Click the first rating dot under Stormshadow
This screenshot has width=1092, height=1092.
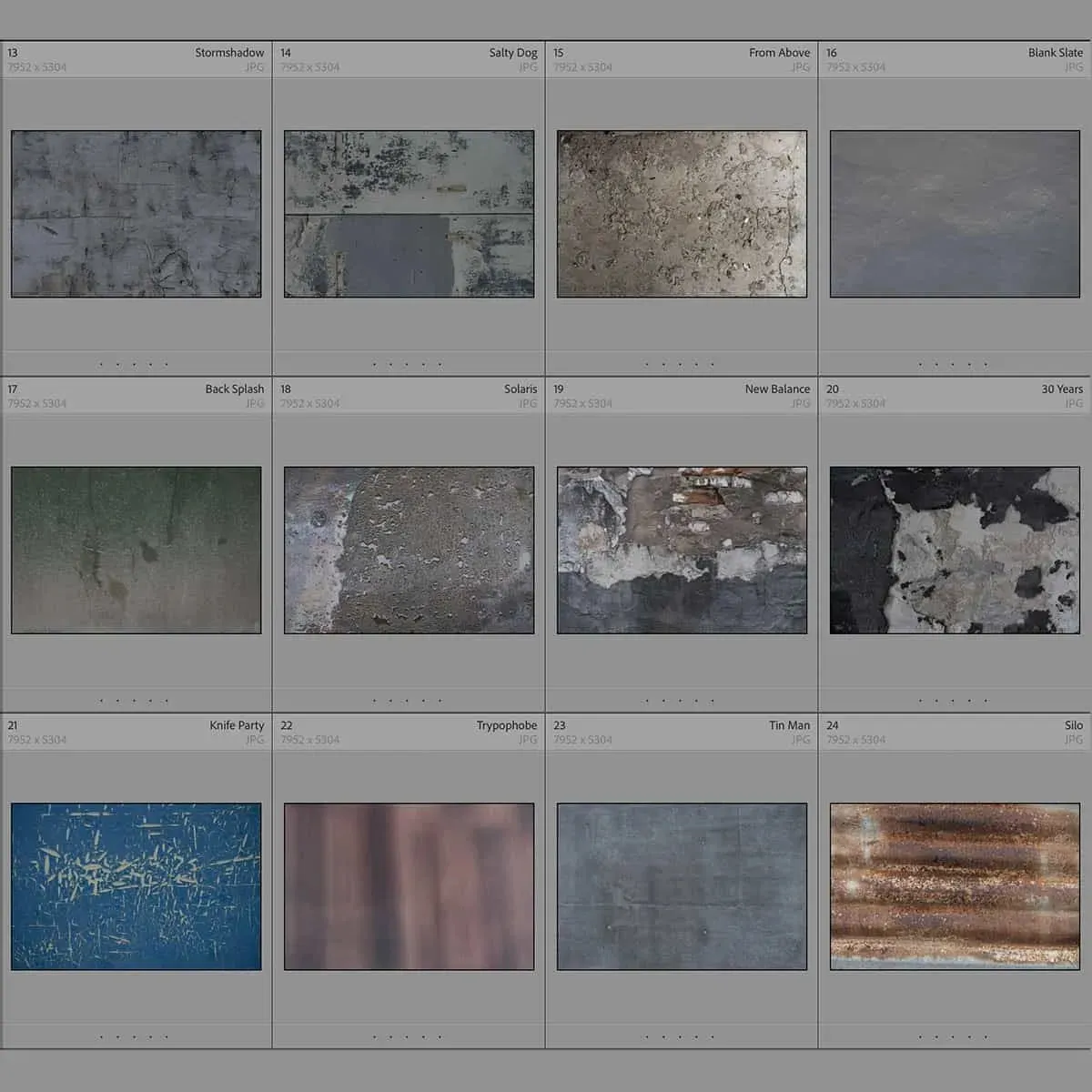point(101,365)
